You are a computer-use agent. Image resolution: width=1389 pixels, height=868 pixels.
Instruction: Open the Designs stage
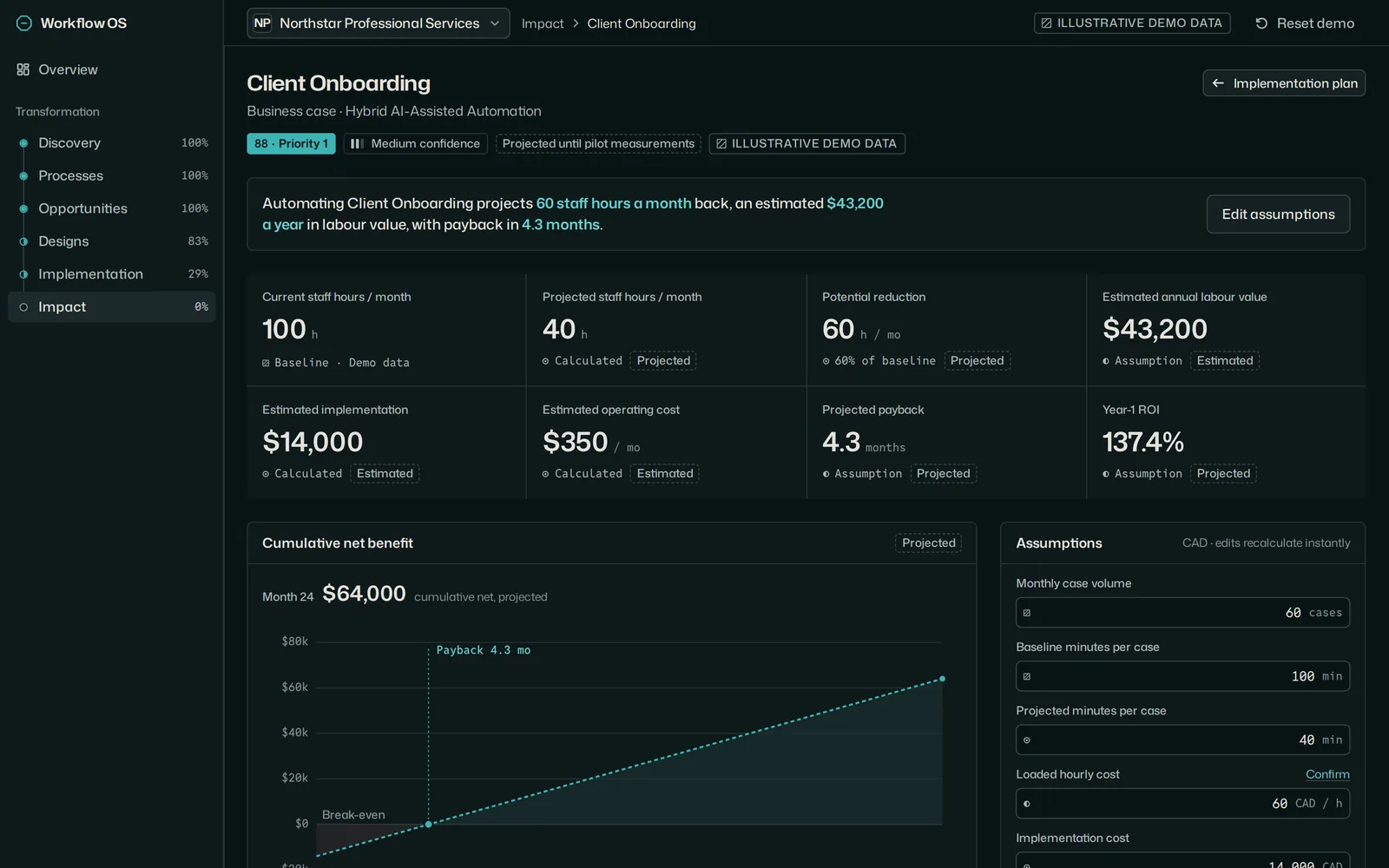tap(111, 241)
